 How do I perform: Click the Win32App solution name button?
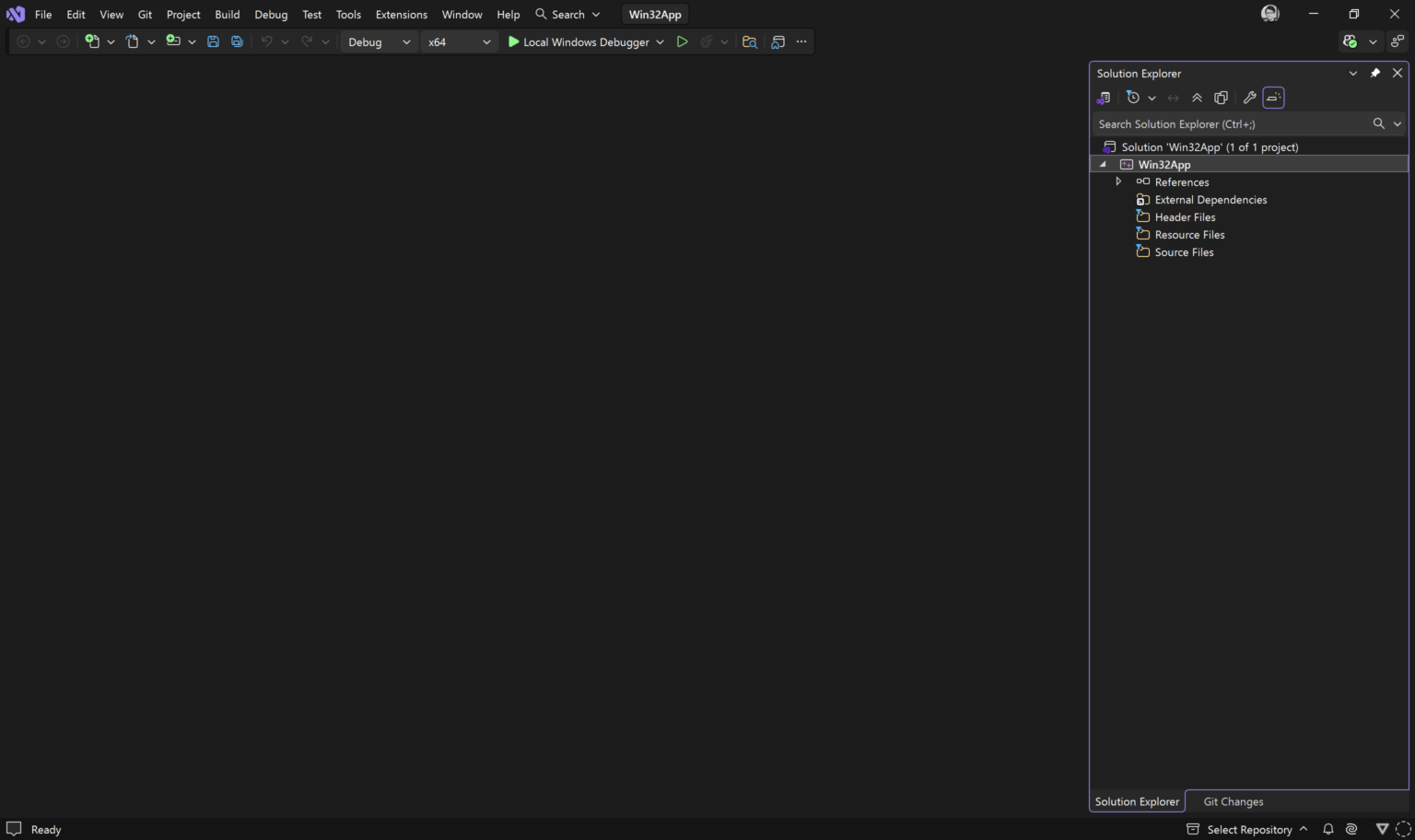(x=655, y=14)
